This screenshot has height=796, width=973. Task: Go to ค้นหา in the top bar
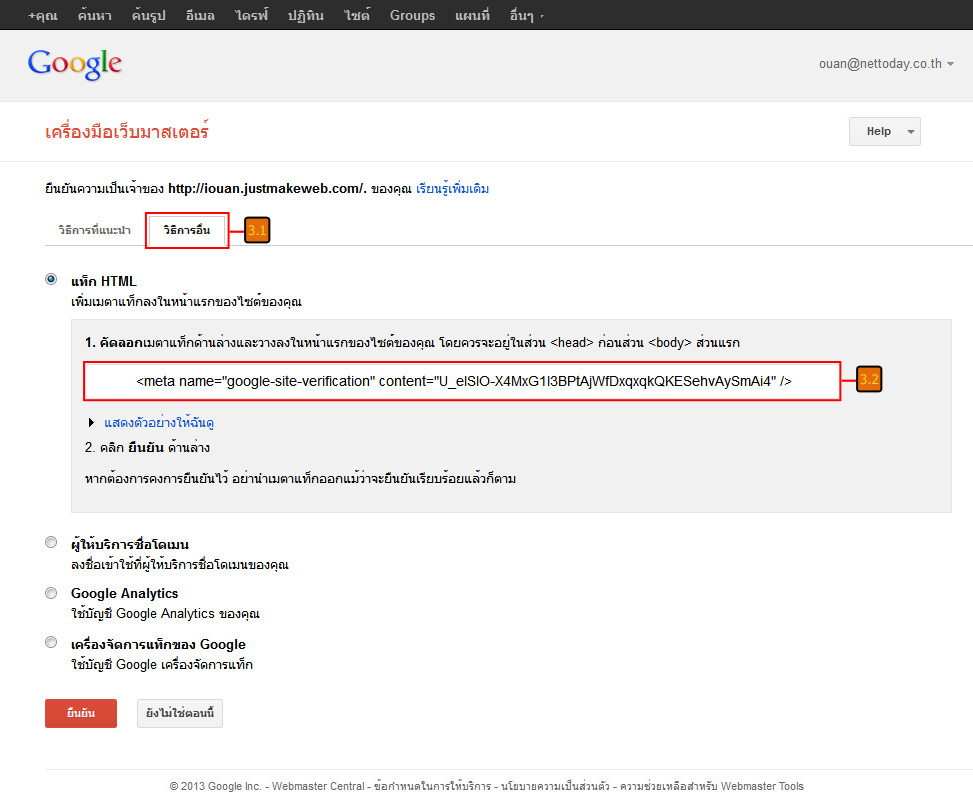pyautogui.click(x=95, y=16)
